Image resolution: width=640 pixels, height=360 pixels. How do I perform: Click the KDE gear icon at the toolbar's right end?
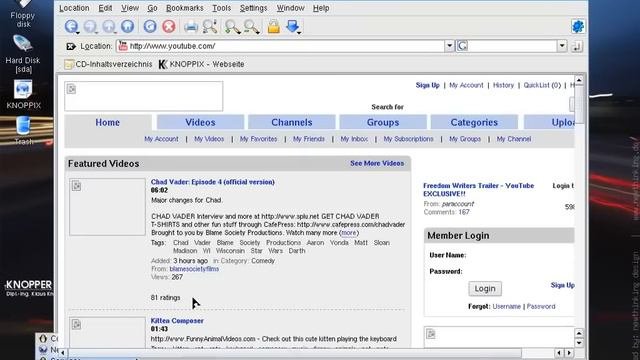click(x=578, y=27)
